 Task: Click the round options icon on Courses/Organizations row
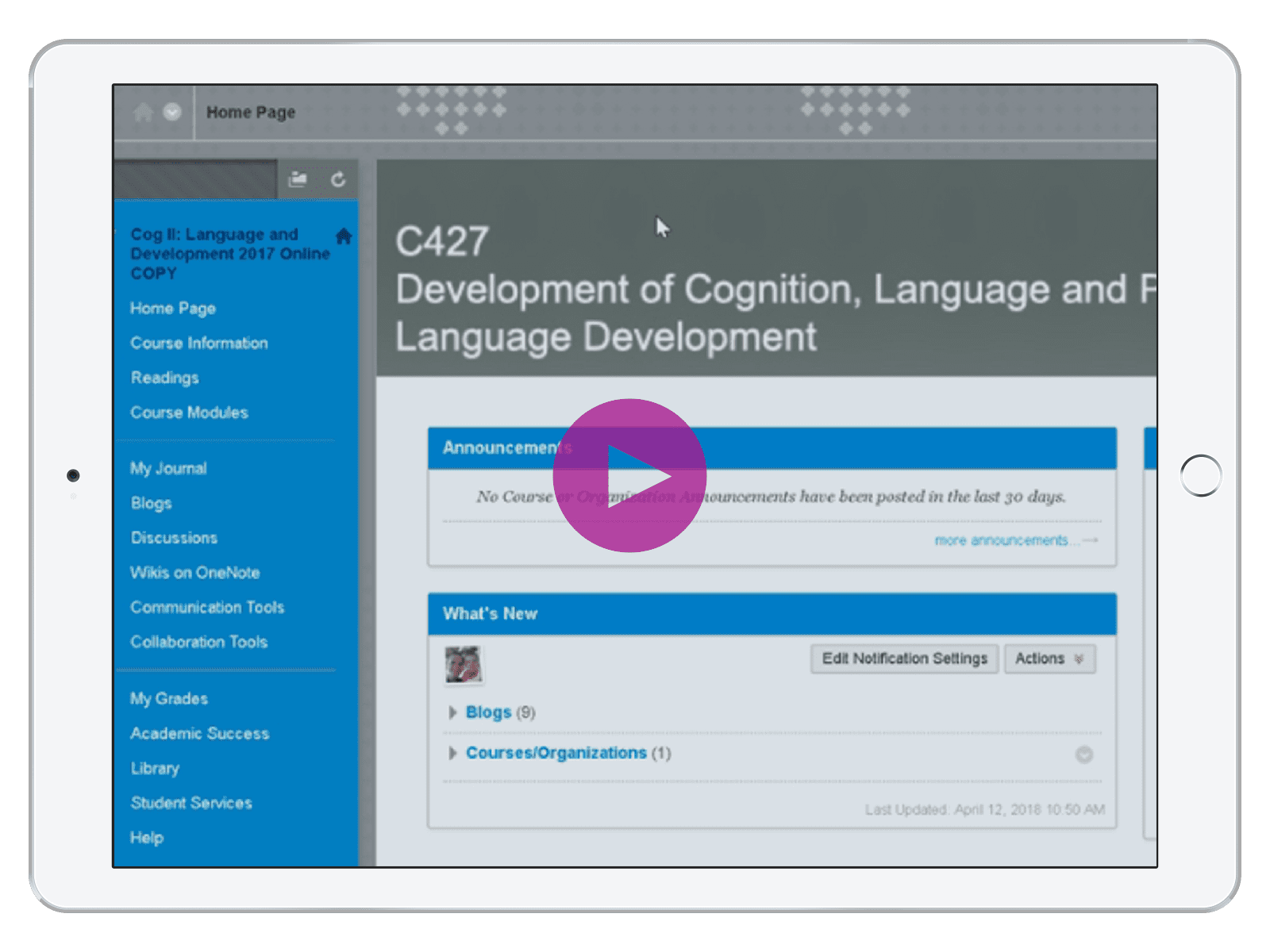pyautogui.click(x=1083, y=754)
